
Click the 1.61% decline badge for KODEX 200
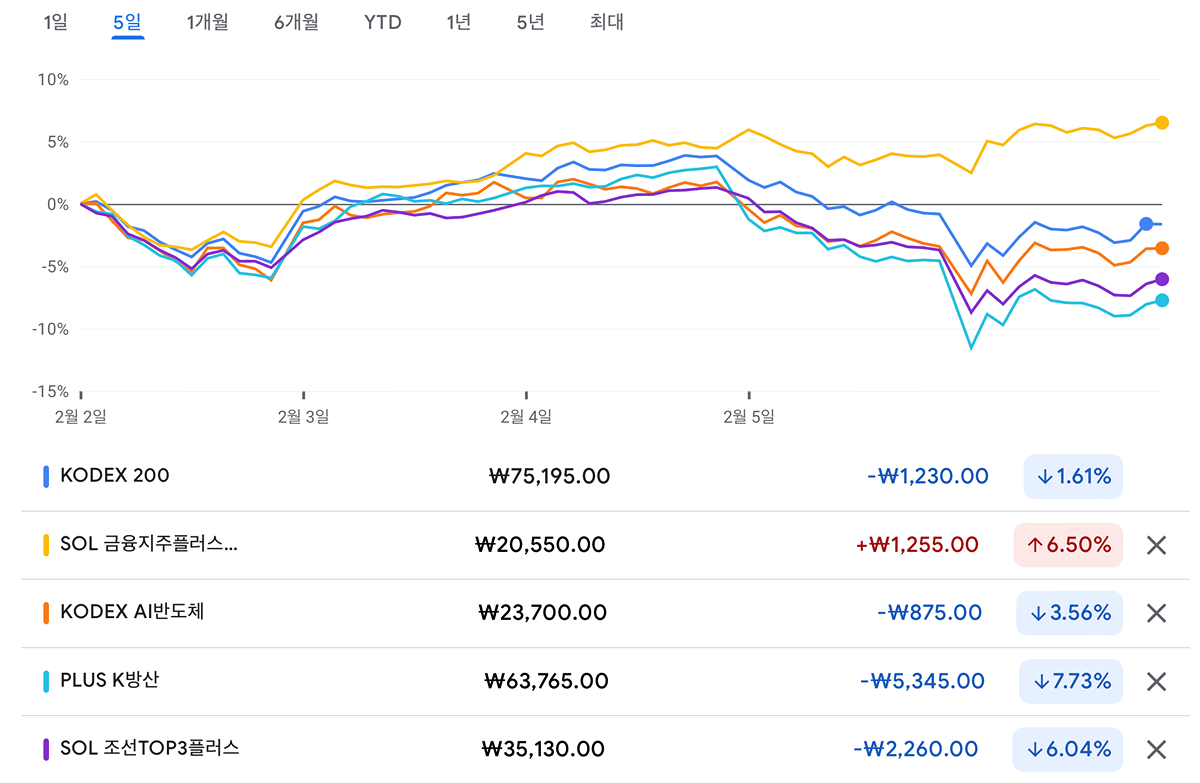tap(1073, 476)
